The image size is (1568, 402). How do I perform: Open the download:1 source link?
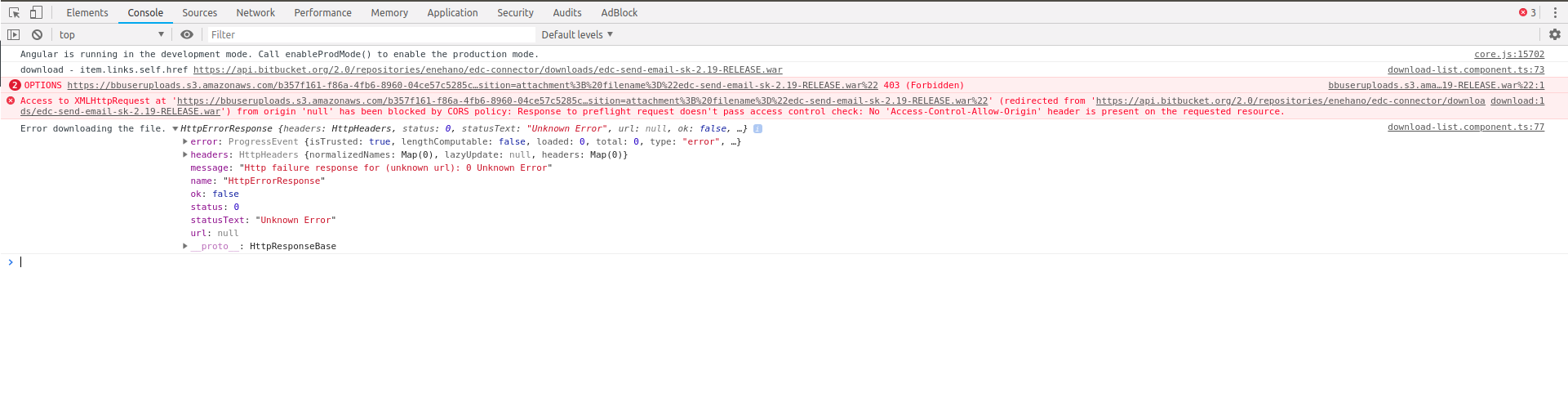[x=1517, y=100]
